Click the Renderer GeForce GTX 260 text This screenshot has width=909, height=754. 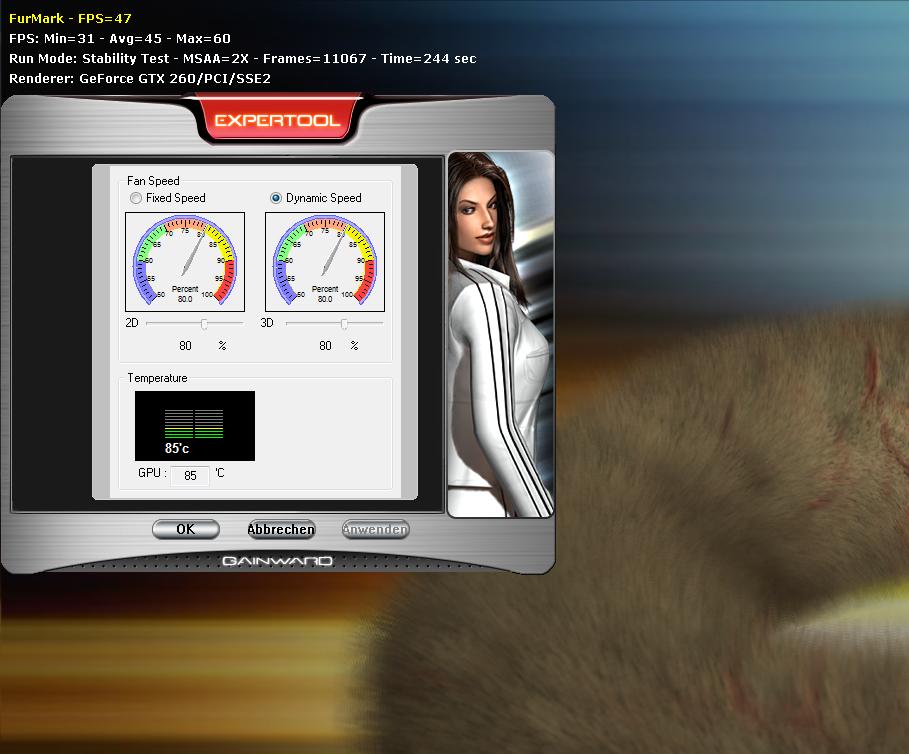(140, 78)
